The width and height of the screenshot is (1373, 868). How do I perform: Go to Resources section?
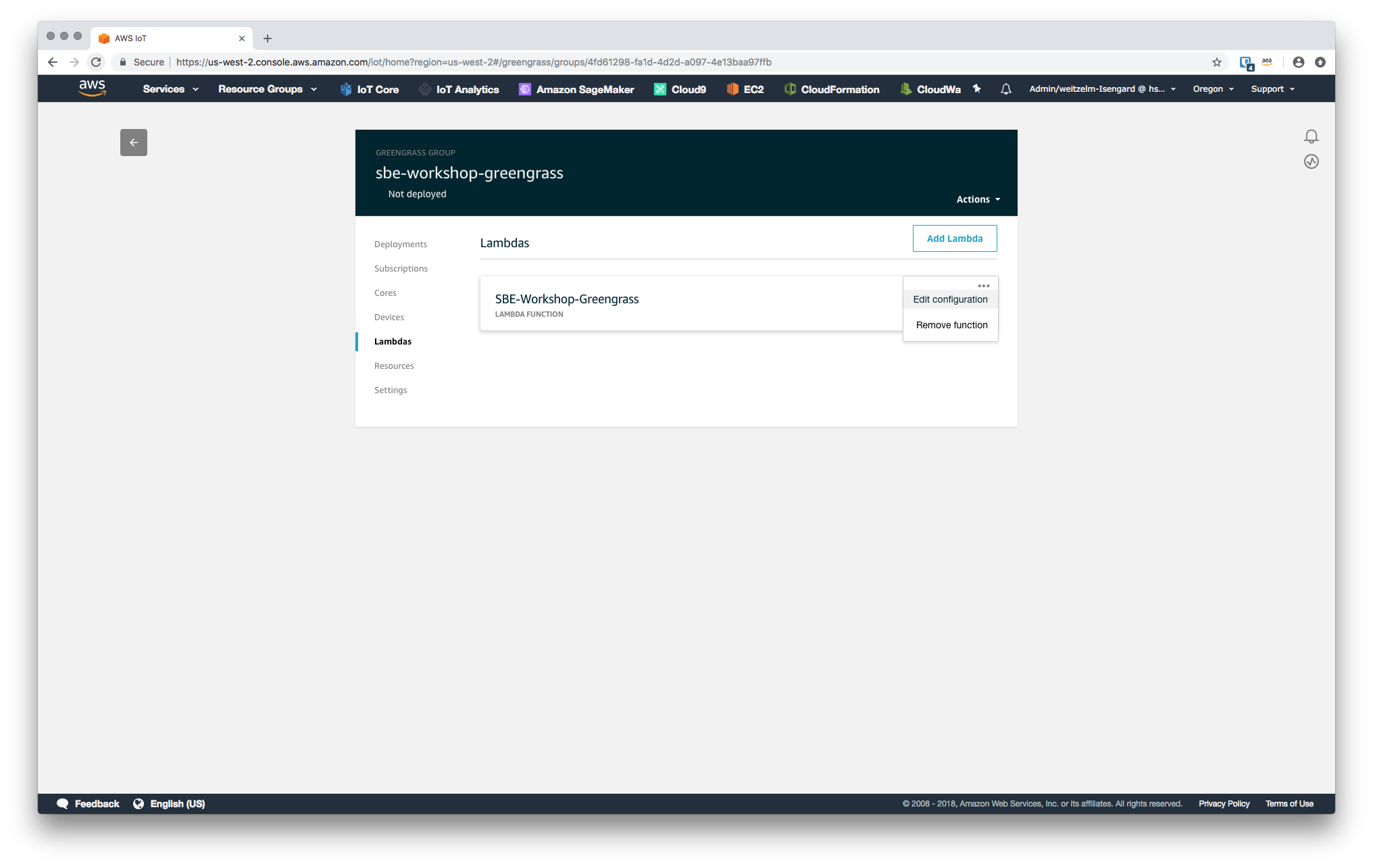pos(394,365)
